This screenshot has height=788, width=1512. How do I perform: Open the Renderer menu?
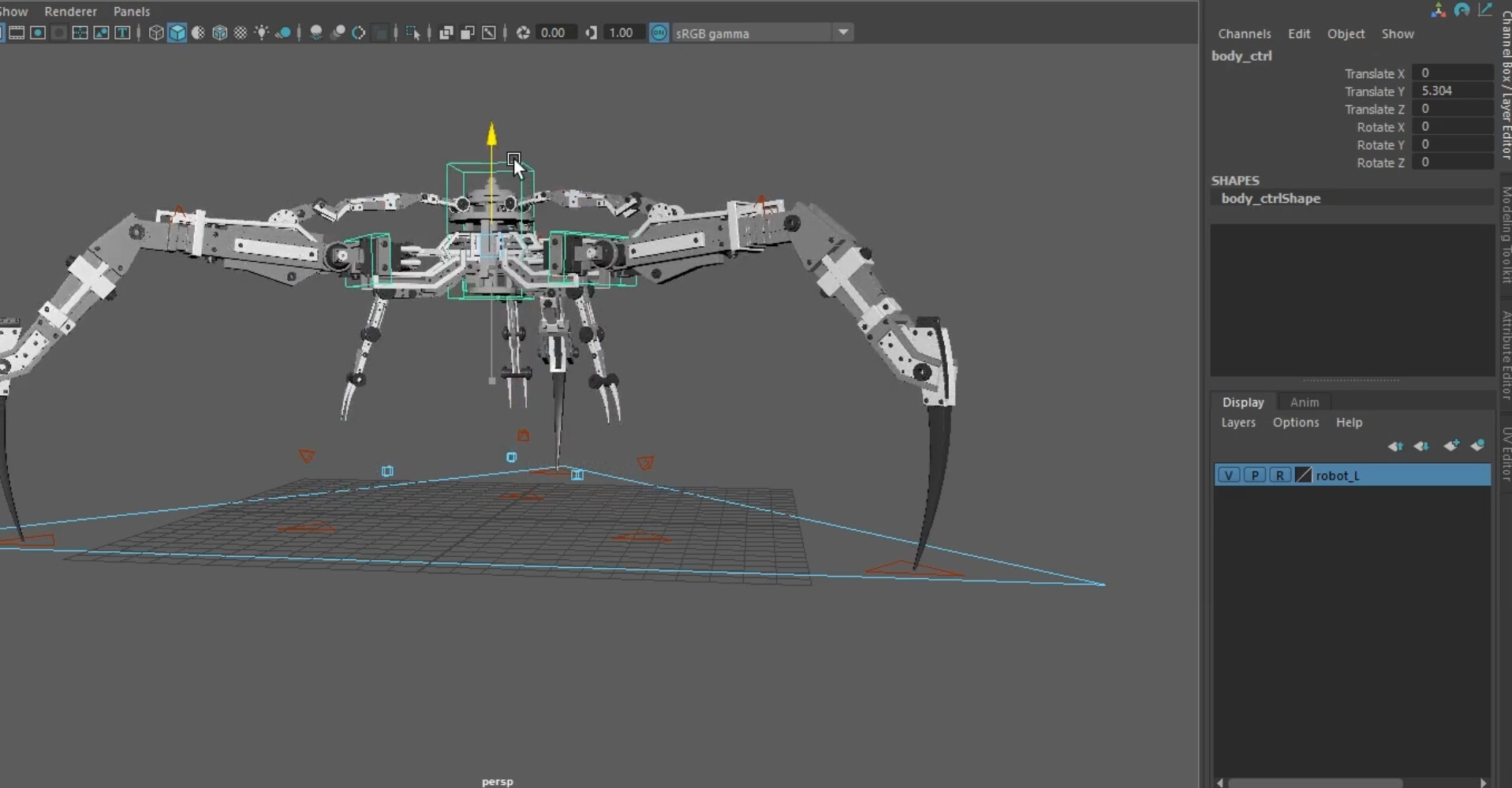[x=70, y=11]
